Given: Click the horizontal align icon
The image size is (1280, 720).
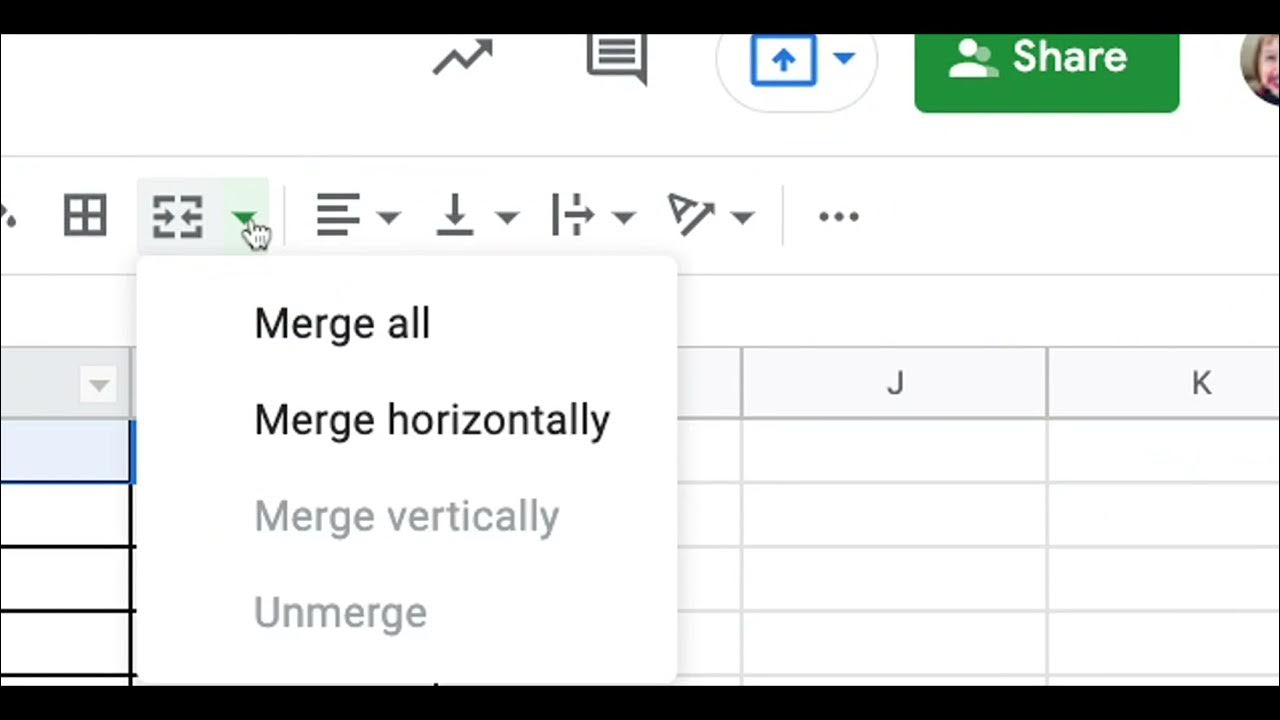Looking at the screenshot, I should point(338,216).
